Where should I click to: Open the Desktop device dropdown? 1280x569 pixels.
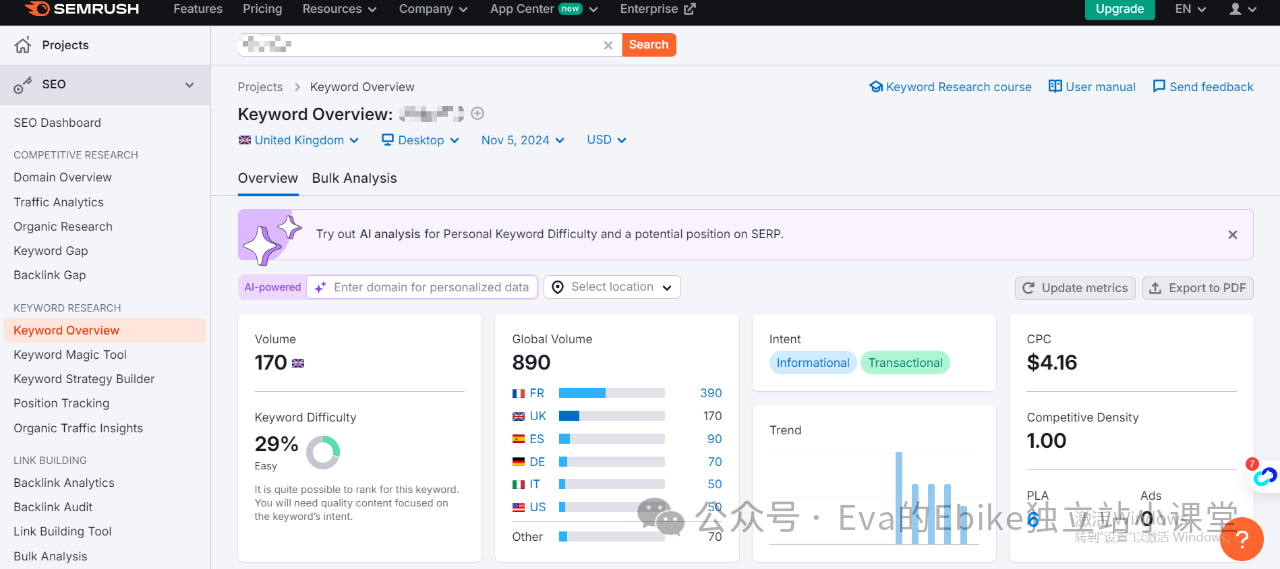pos(421,140)
